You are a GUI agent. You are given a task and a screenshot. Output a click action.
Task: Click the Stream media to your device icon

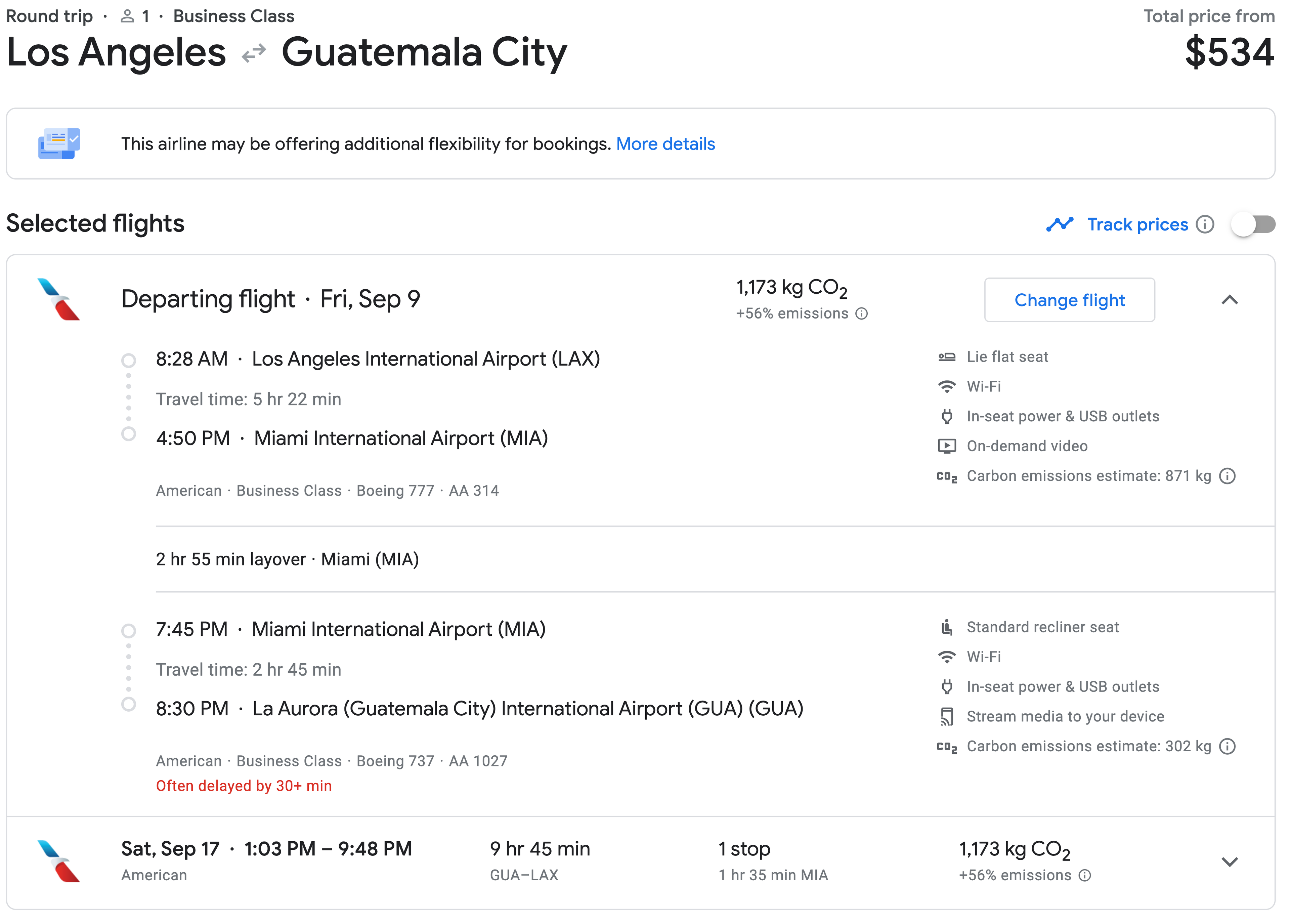click(x=947, y=717)
